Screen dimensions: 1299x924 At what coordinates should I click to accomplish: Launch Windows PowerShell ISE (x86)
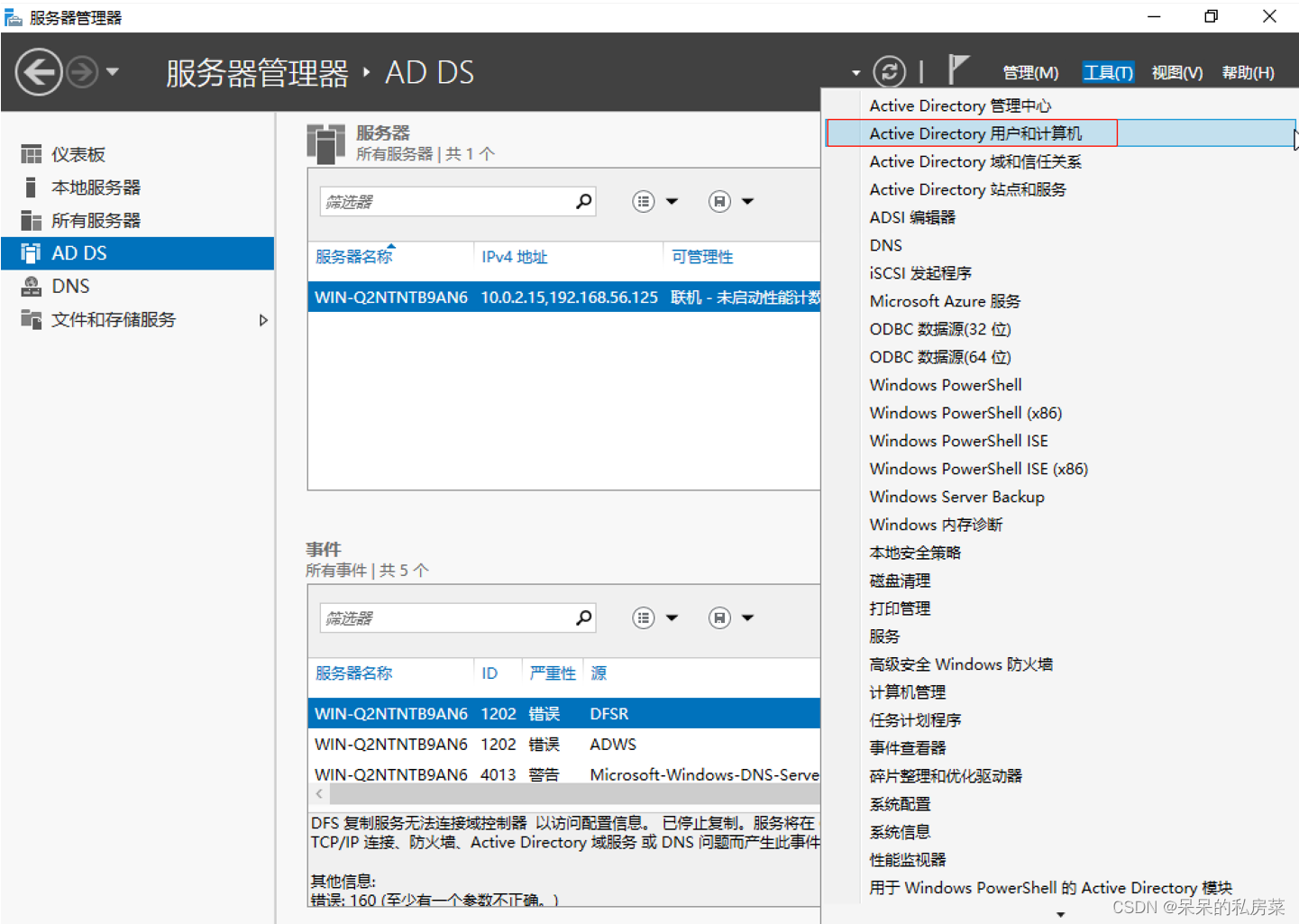click(978, 470)
